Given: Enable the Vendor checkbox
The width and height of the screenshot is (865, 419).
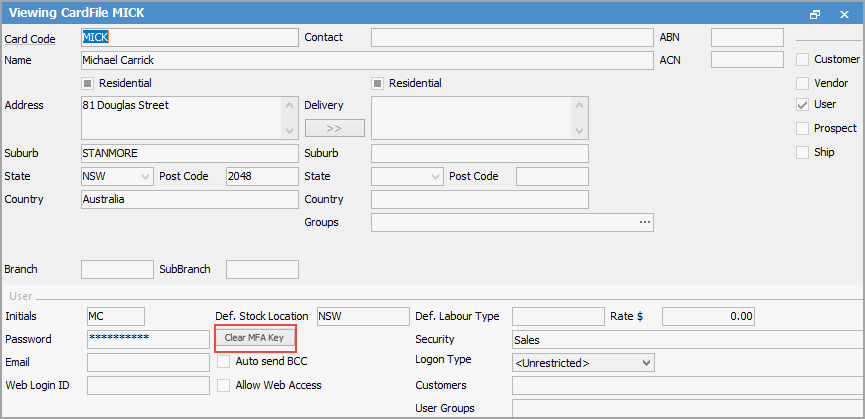Looking at the screenshot, I should pos(802,83).
